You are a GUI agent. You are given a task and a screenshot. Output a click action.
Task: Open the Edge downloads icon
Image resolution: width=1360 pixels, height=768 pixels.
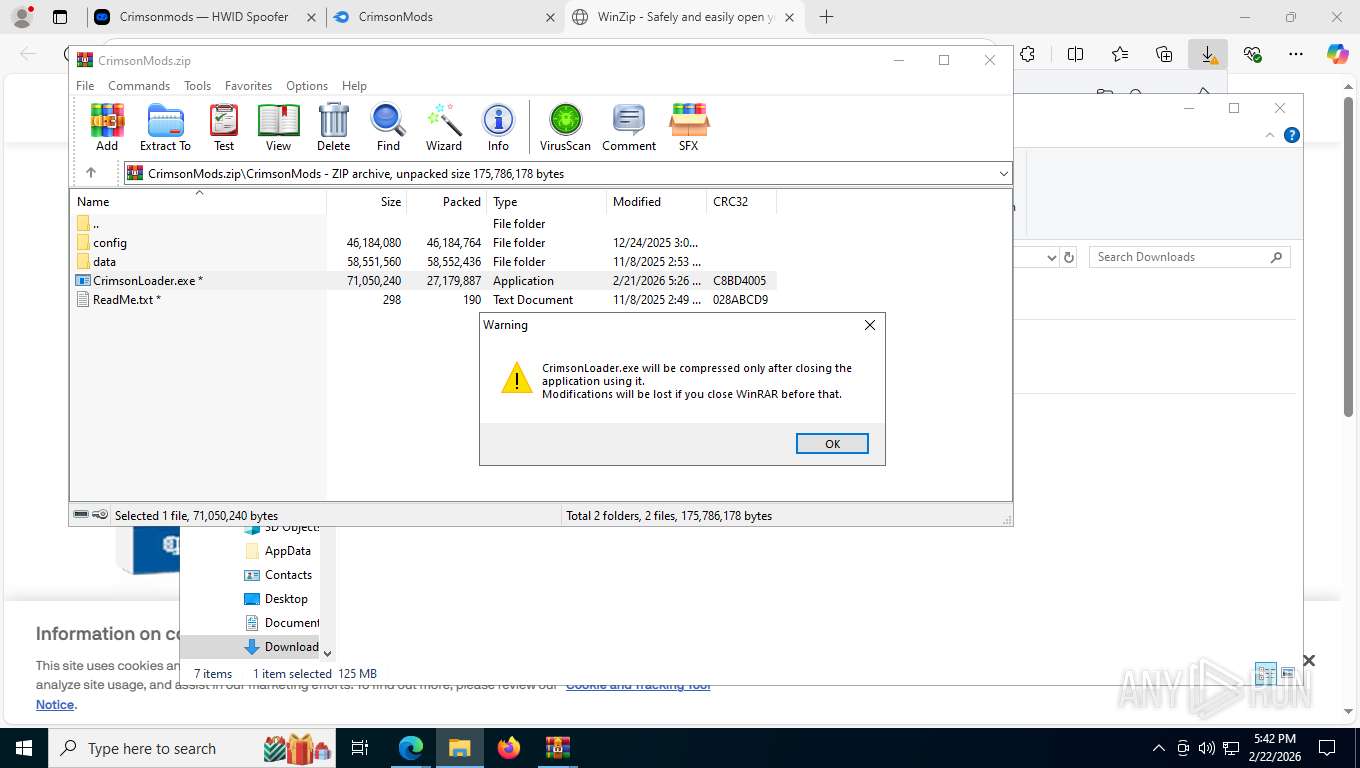[x=1208, y=54]
